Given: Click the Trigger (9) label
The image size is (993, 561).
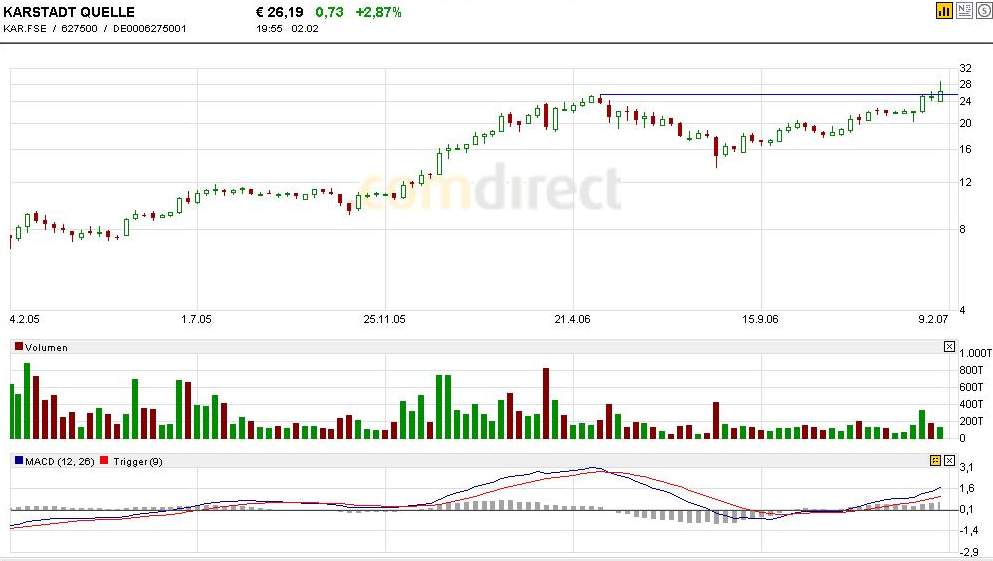Looking at the screenshot, I should point(137,462).
